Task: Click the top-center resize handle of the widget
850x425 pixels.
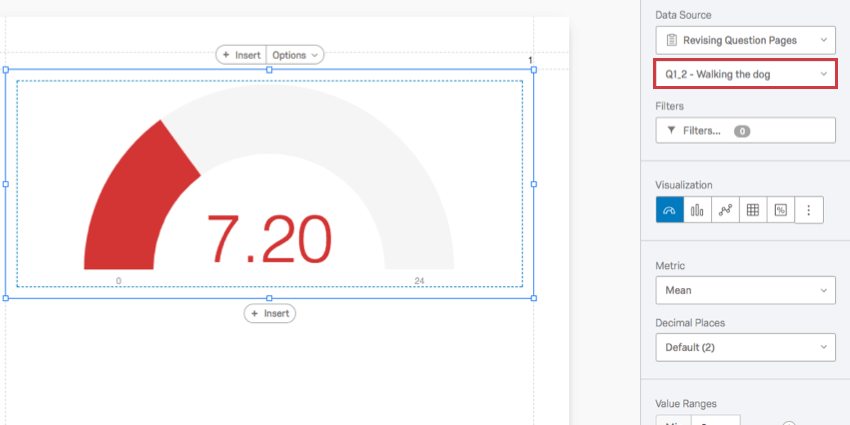Action: click(x=269, y=70)
